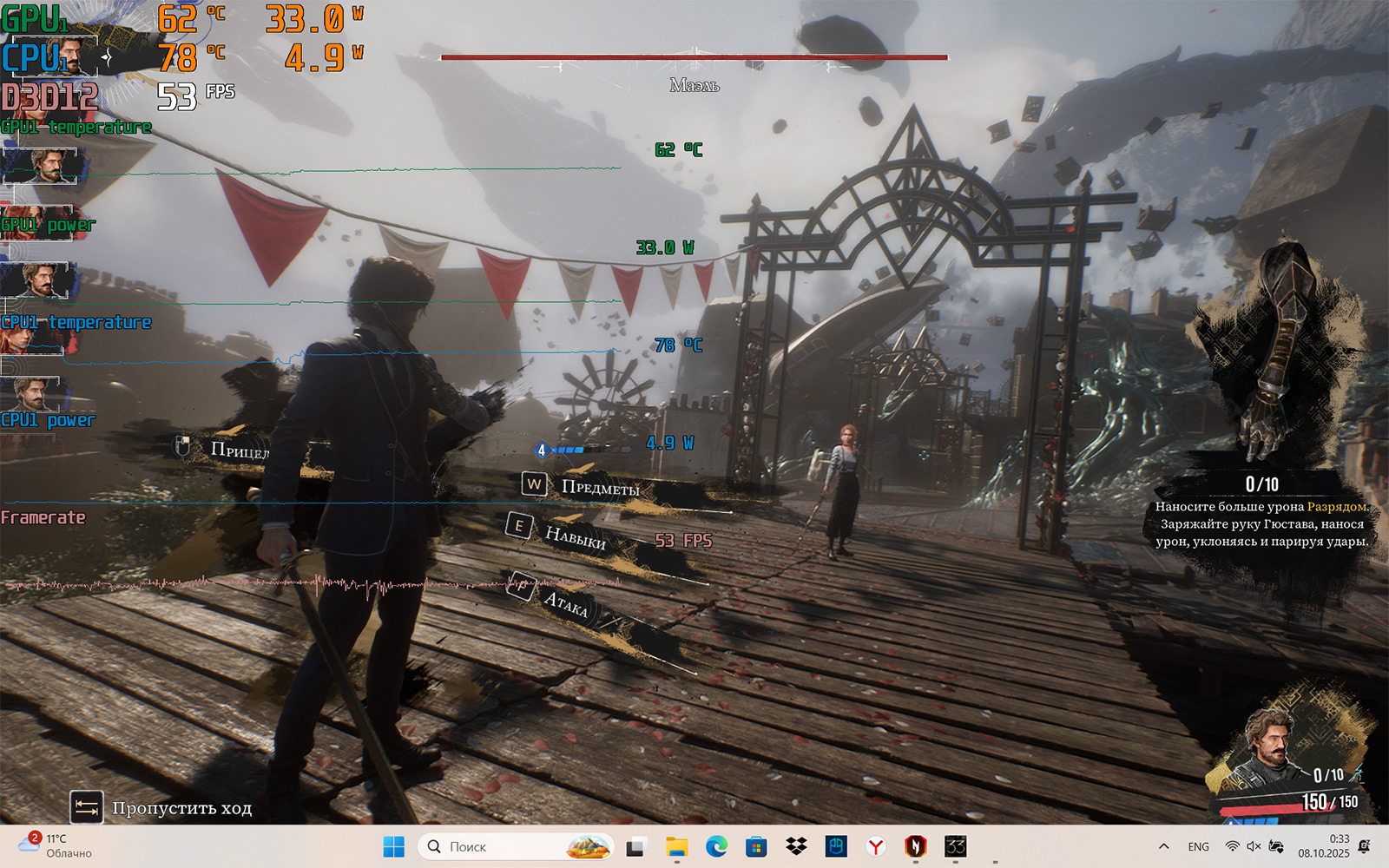Screen dimensions: 1389x868
Task: Open Microsoft Edge browser
Action: click(716, 846)
